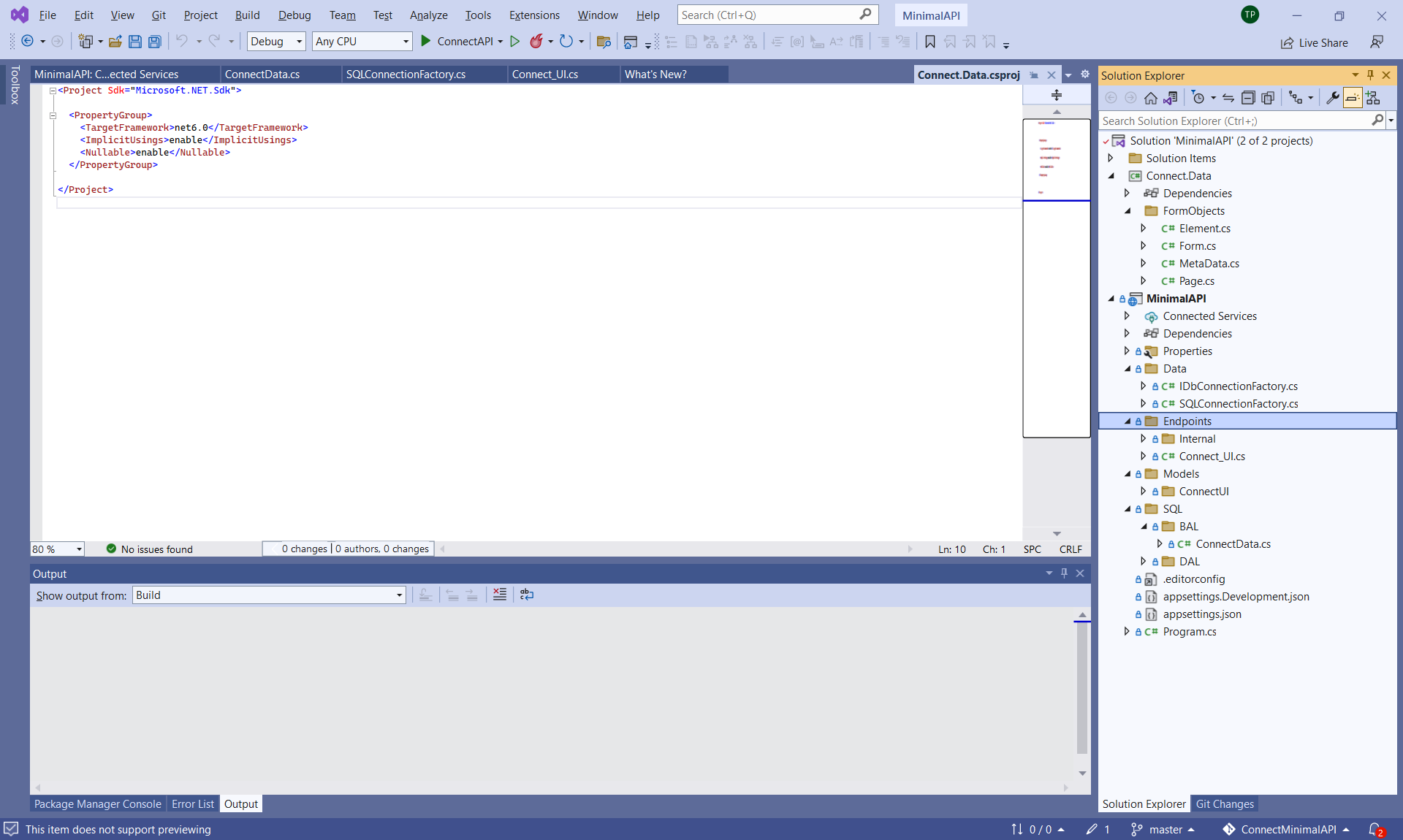Click the bookmark icon in the toolbar
This screenshot has height=840, width=1403.
click(930, 42)
